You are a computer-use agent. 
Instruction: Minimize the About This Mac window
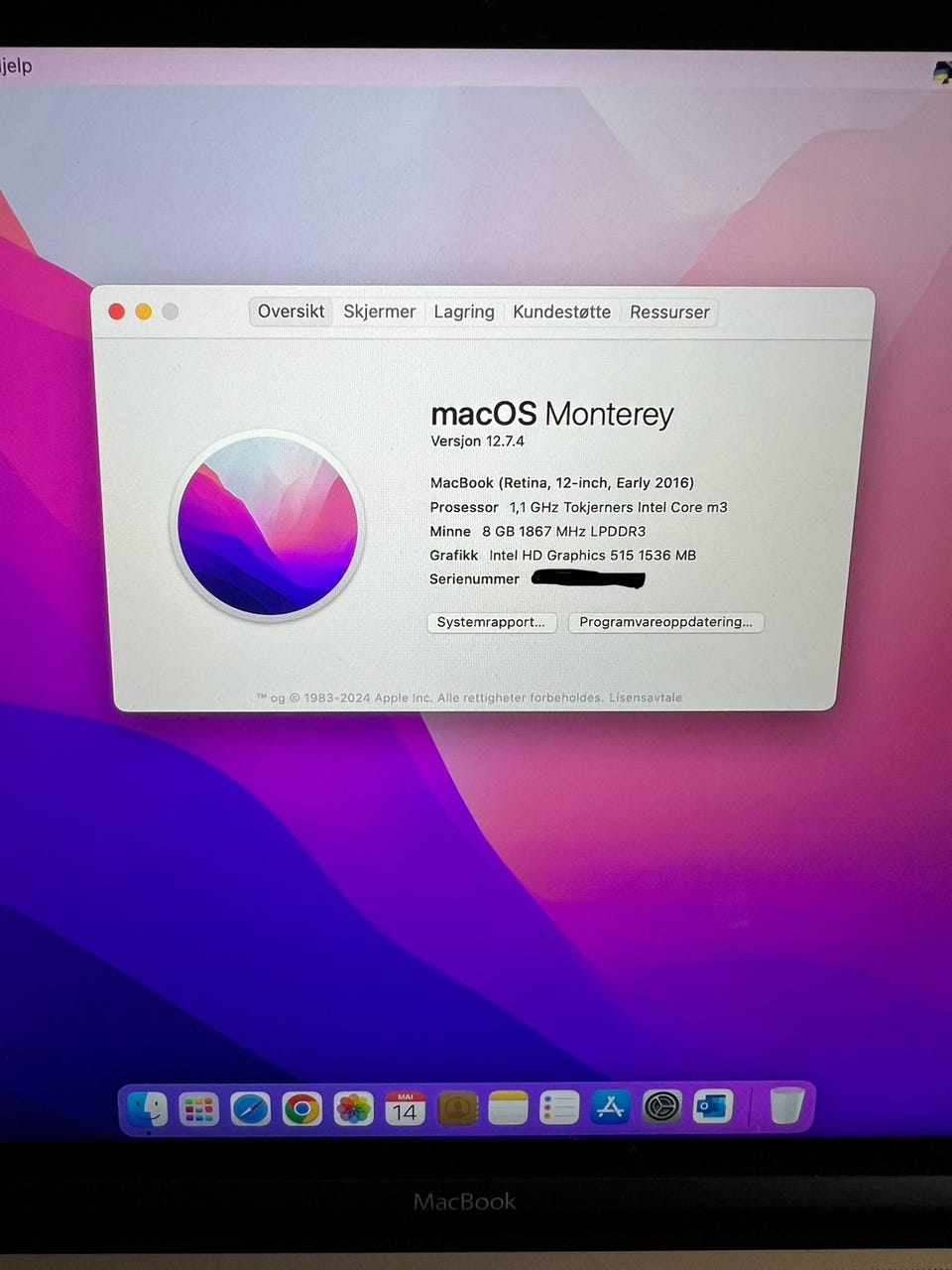143,312
